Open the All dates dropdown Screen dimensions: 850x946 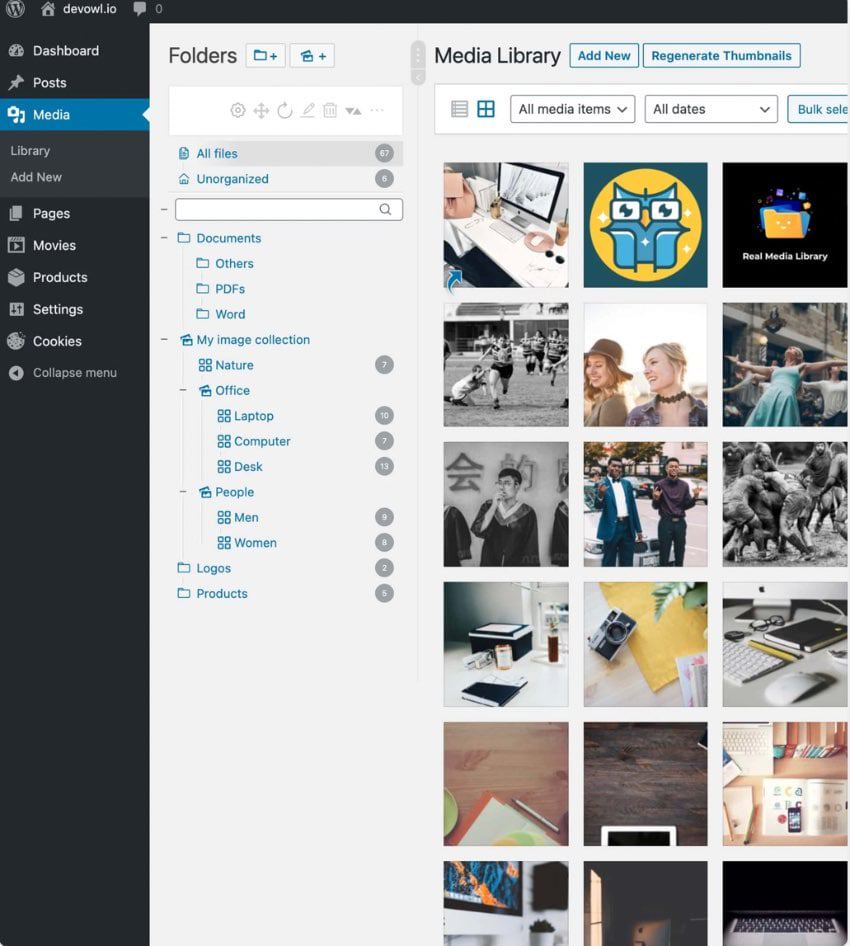pyautogui.click(x=711, y=109)
